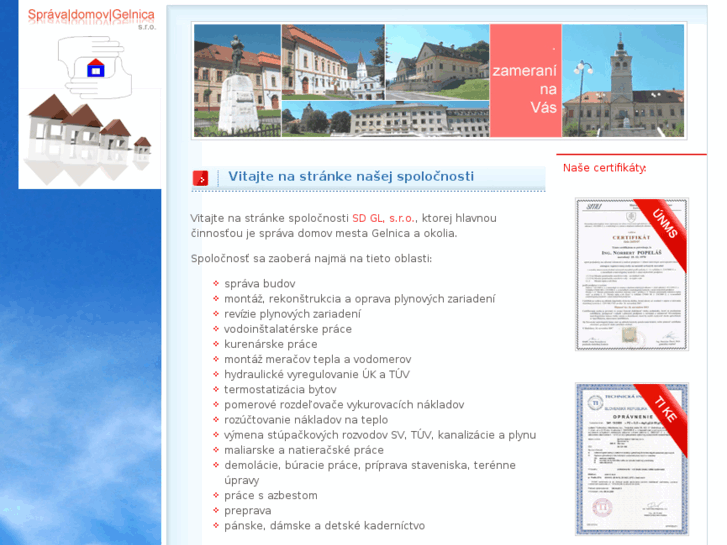The width and height of the screenshot is (727, 545).
Task: Click the 'Vitajte na stránke našej spoločnosti' heading
Action: tap(351, 176)
